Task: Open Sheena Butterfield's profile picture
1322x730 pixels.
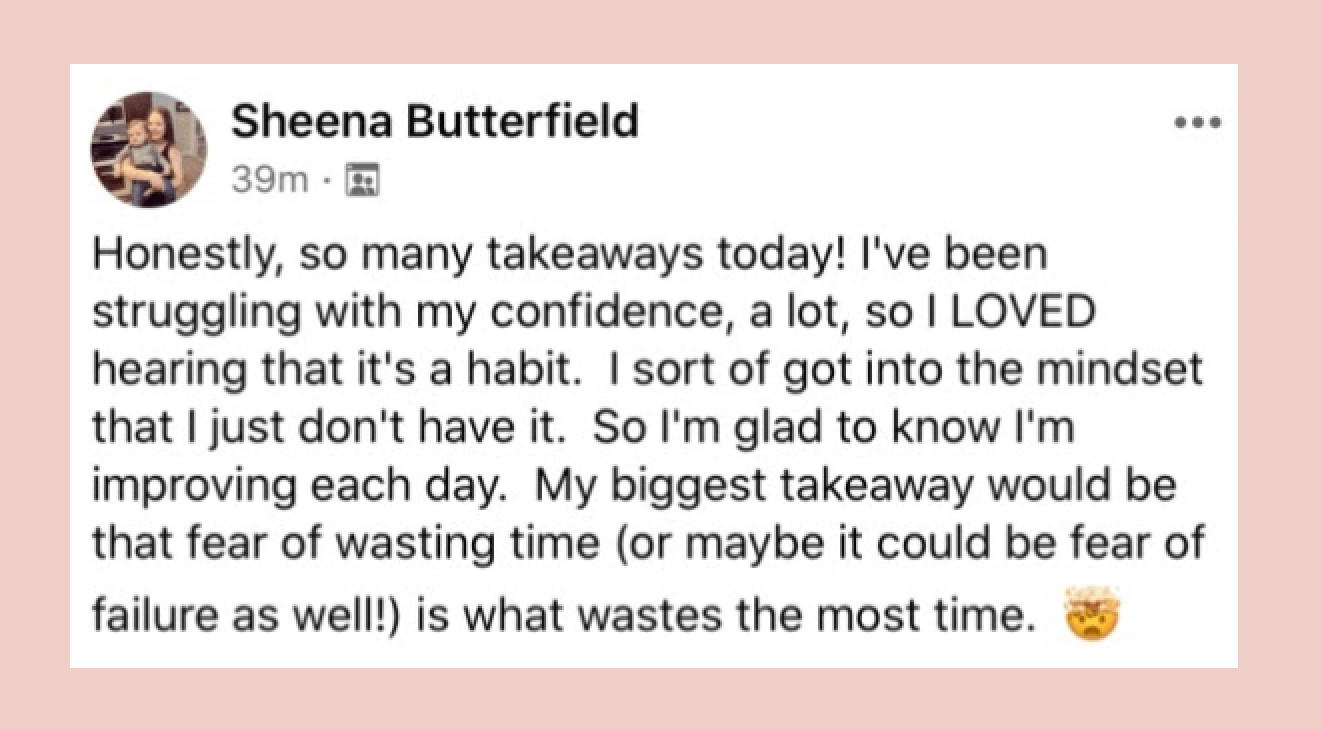Action: (x=150, y=149)
